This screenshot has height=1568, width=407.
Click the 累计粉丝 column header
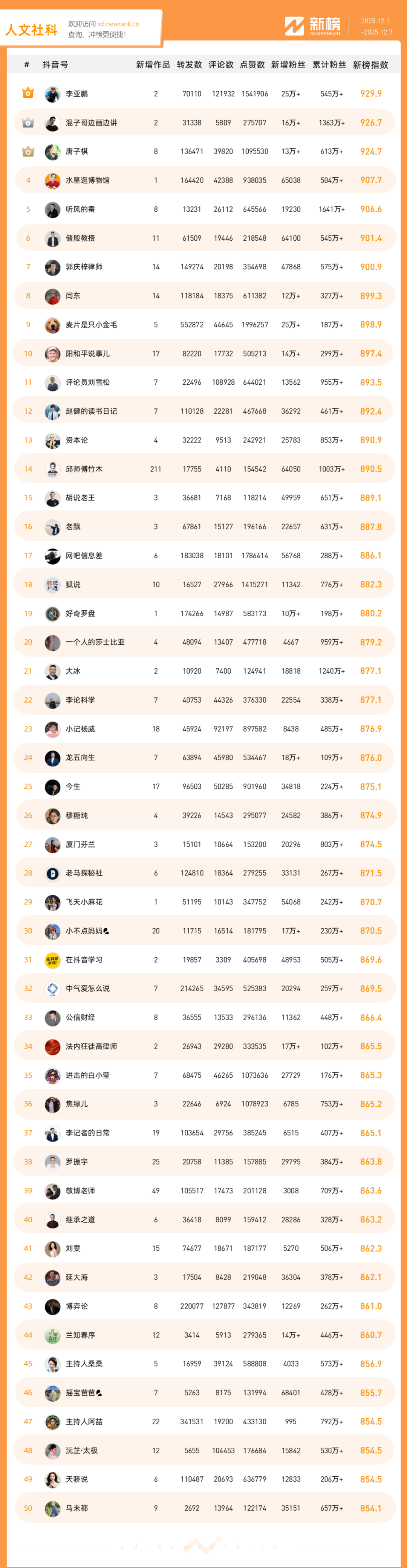[329, 65]
